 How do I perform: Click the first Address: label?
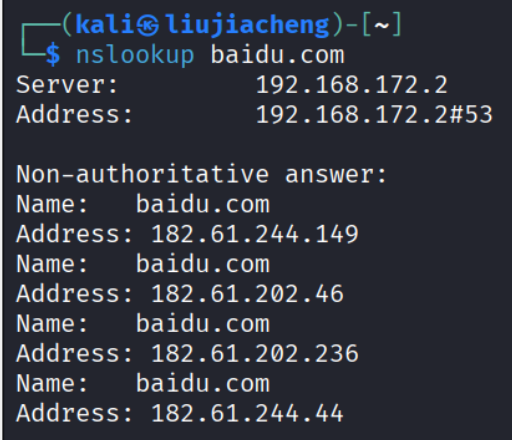pyautogui.click(x=75, y=114)
